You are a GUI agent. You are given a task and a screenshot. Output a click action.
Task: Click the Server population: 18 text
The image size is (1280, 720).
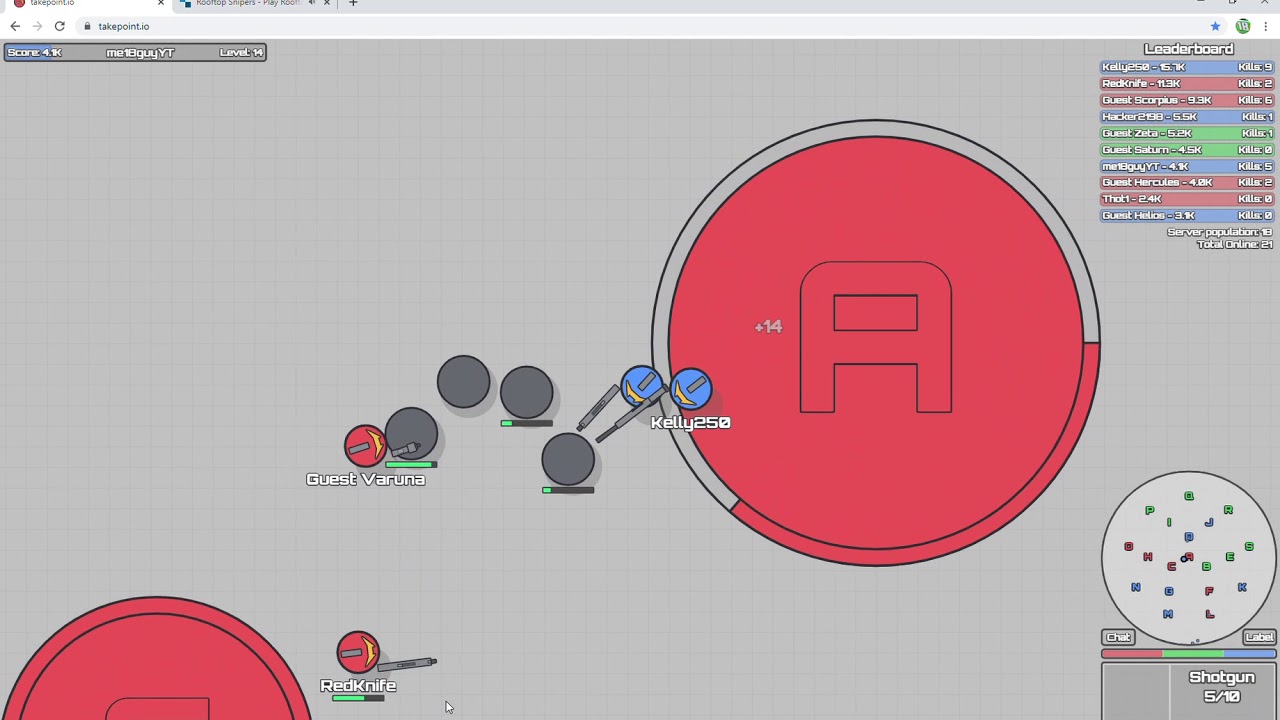1219,232
